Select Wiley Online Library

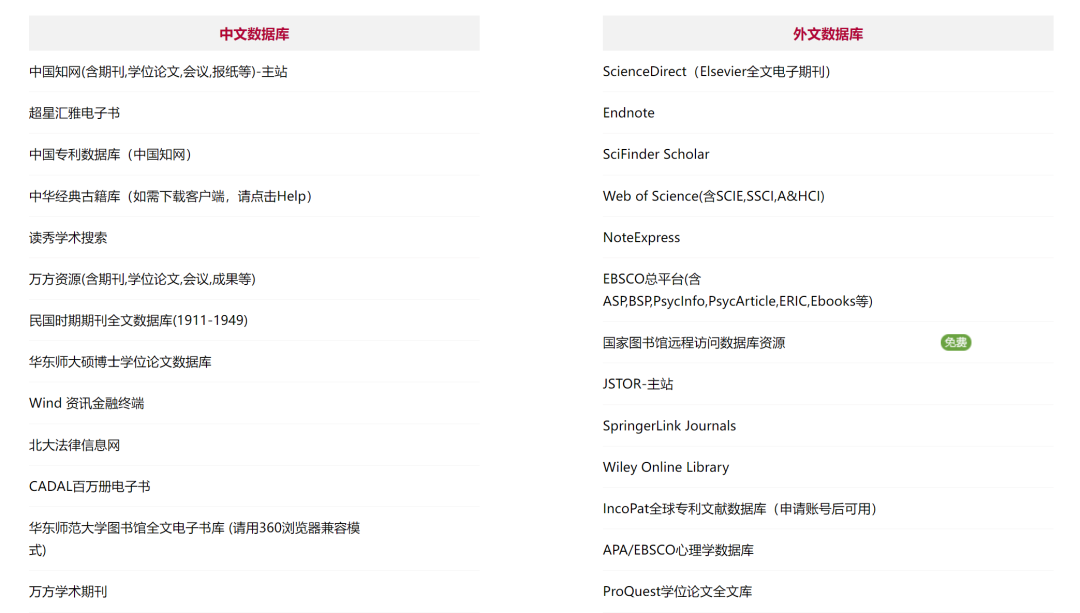[x=665, y=467]
